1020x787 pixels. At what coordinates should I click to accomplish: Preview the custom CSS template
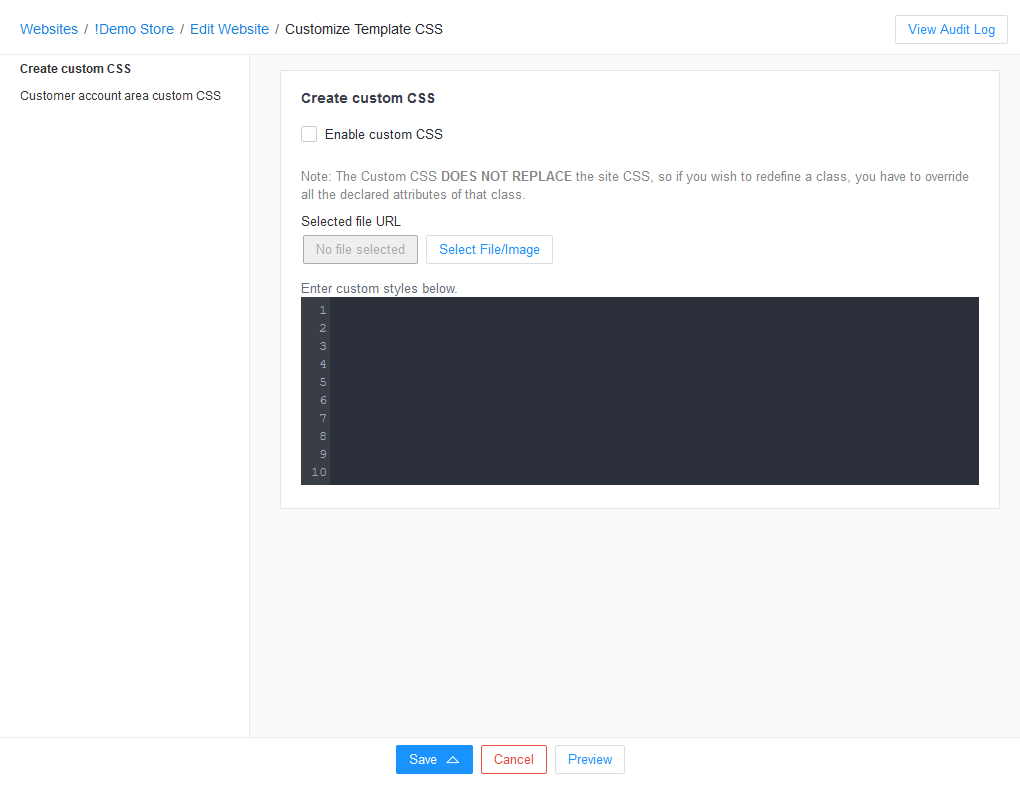590,760
